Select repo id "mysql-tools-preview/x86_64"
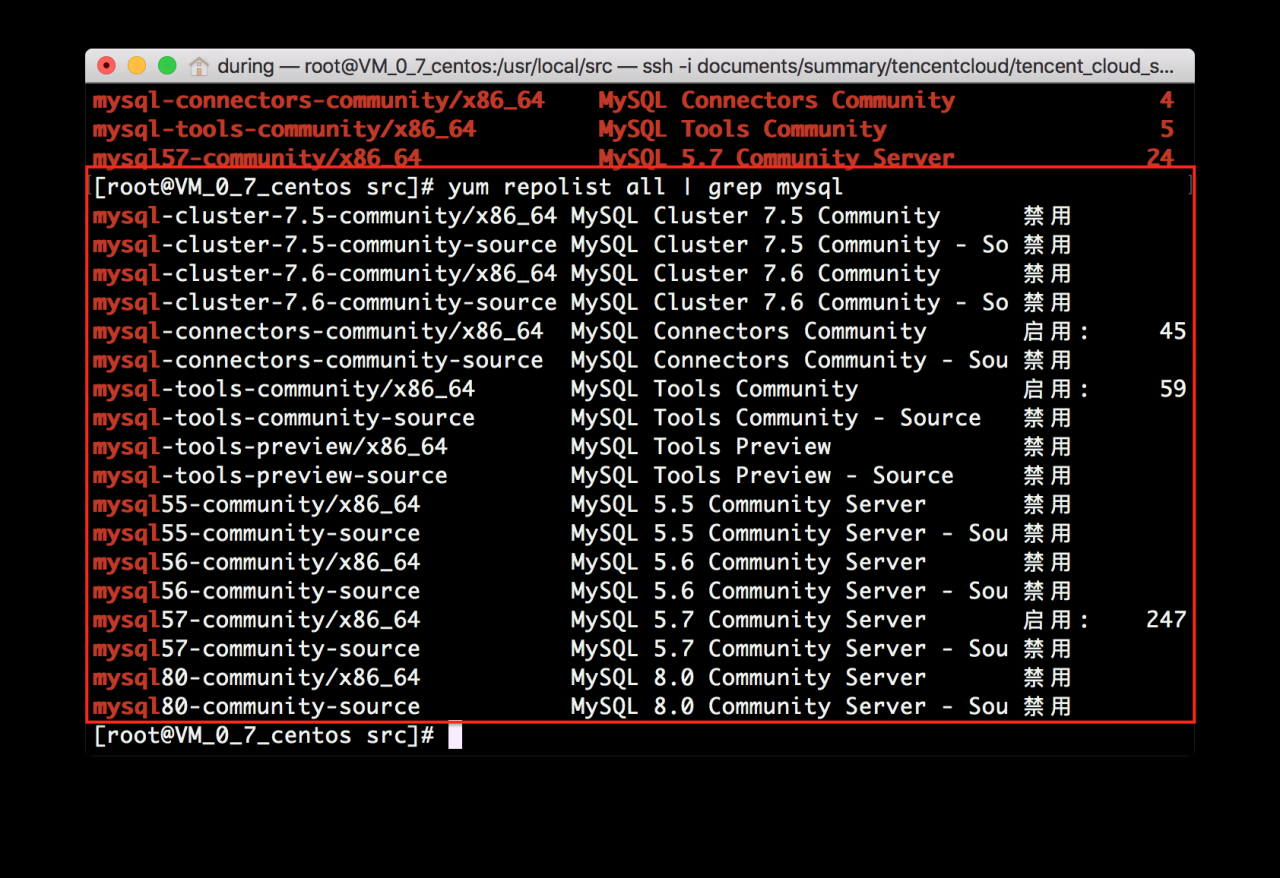 coord(270,447)
